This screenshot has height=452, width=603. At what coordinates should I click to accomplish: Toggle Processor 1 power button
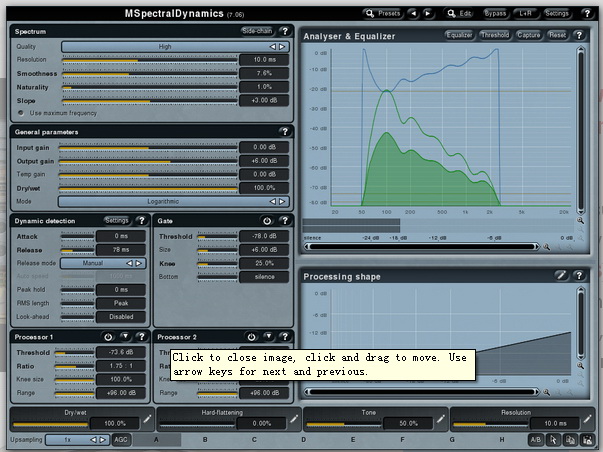click(108, 337)
